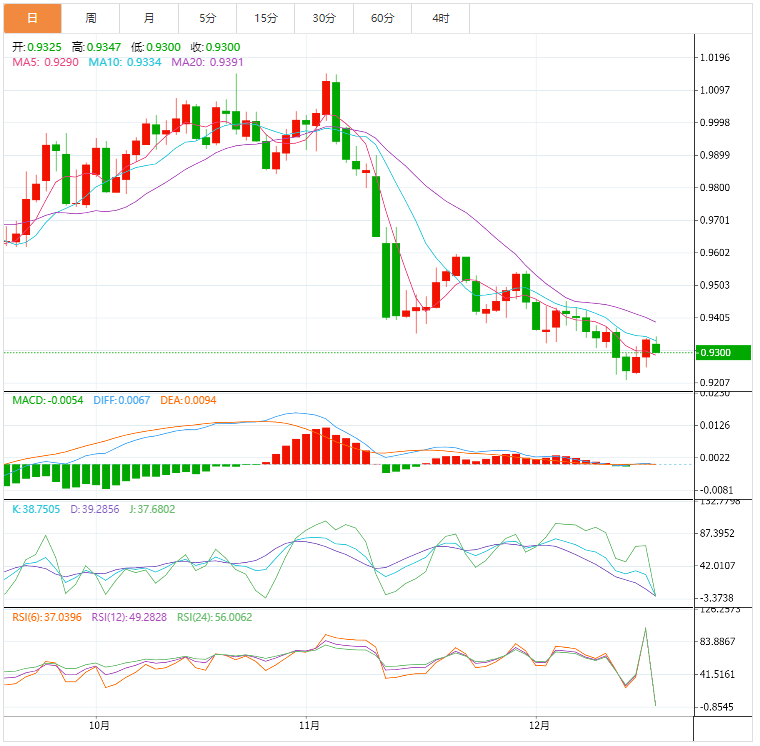Click the MA20 moving average label

[207, 62]
